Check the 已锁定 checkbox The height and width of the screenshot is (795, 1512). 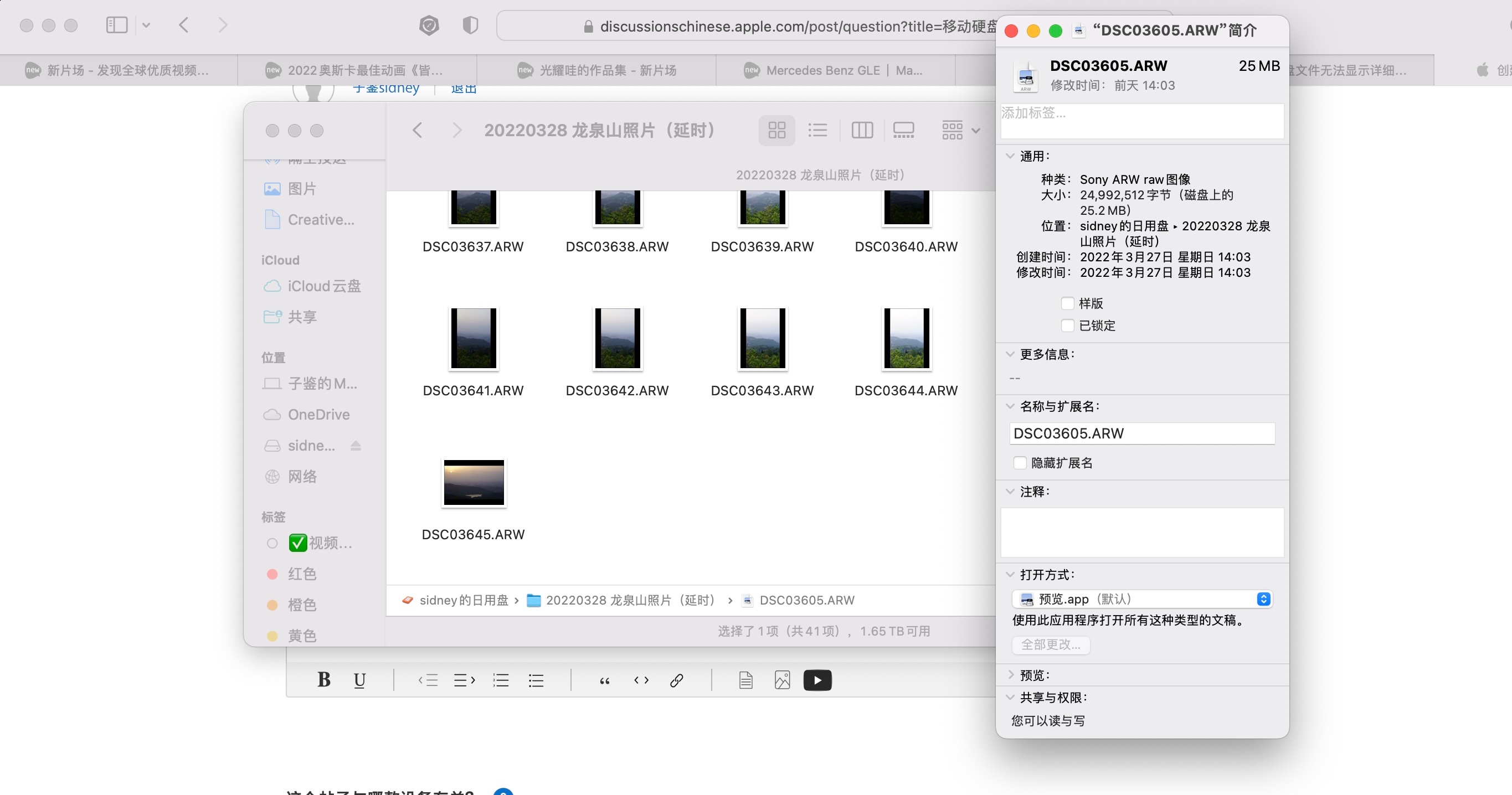1068,325
